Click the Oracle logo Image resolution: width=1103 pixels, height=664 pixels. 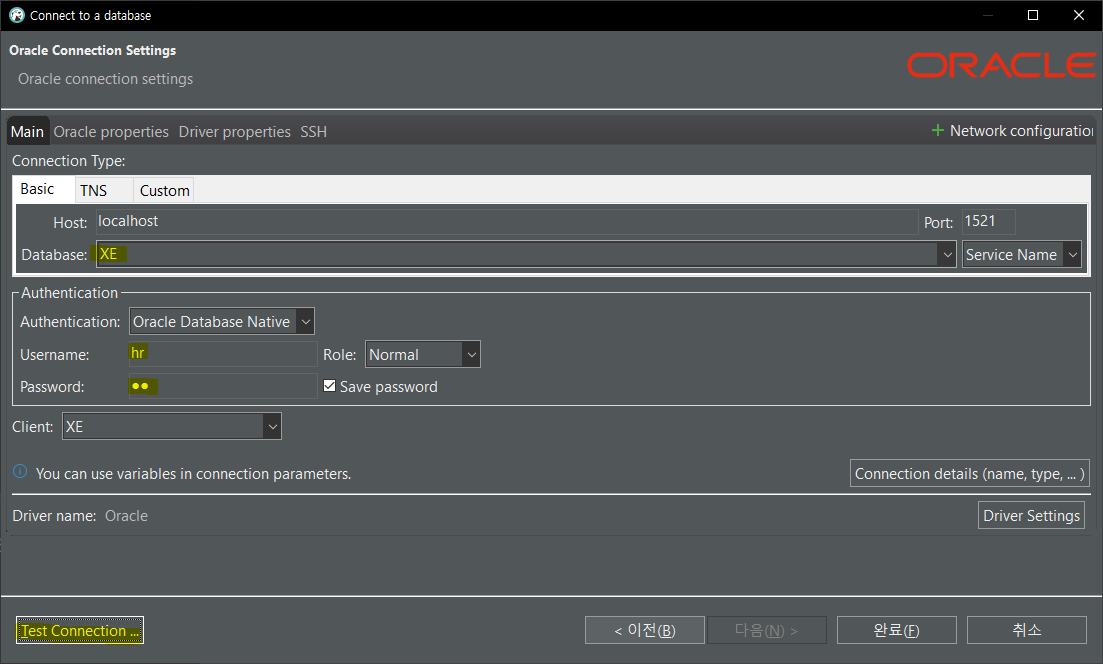point(1000,65)
